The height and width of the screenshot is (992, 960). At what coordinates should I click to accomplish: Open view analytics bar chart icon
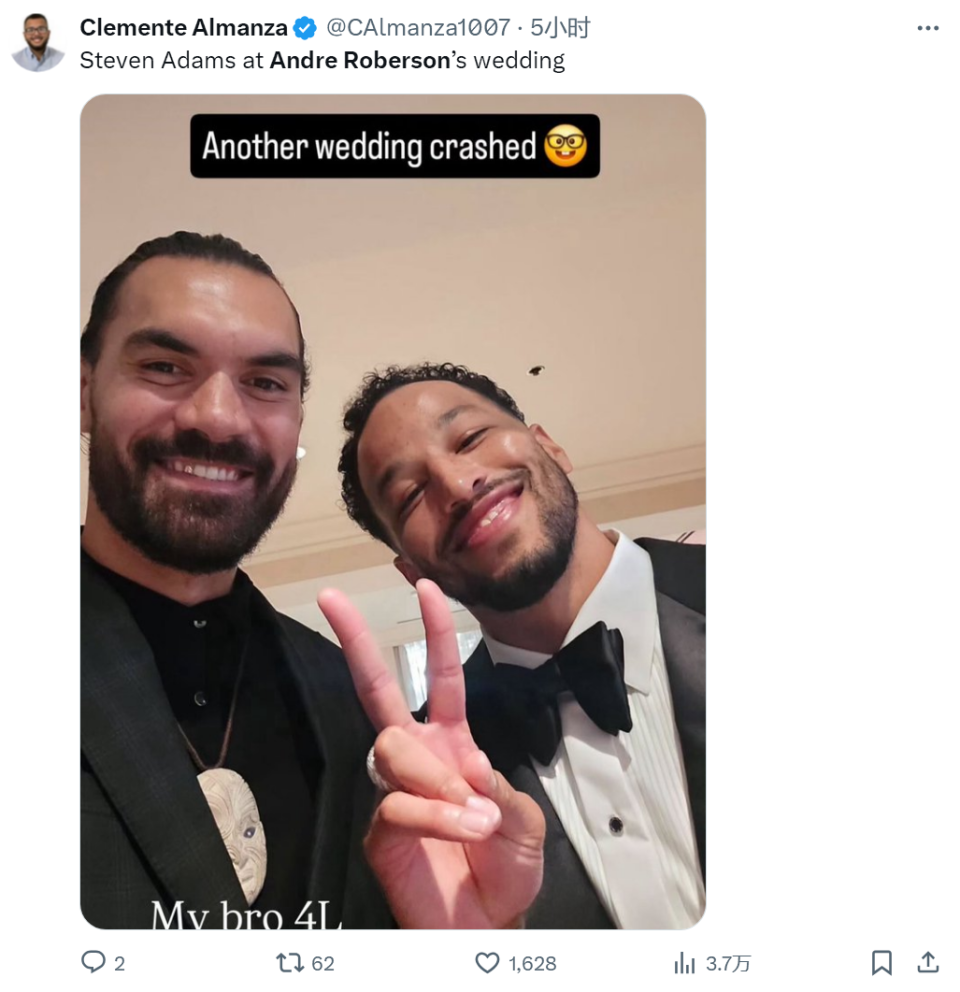(685, 962)
